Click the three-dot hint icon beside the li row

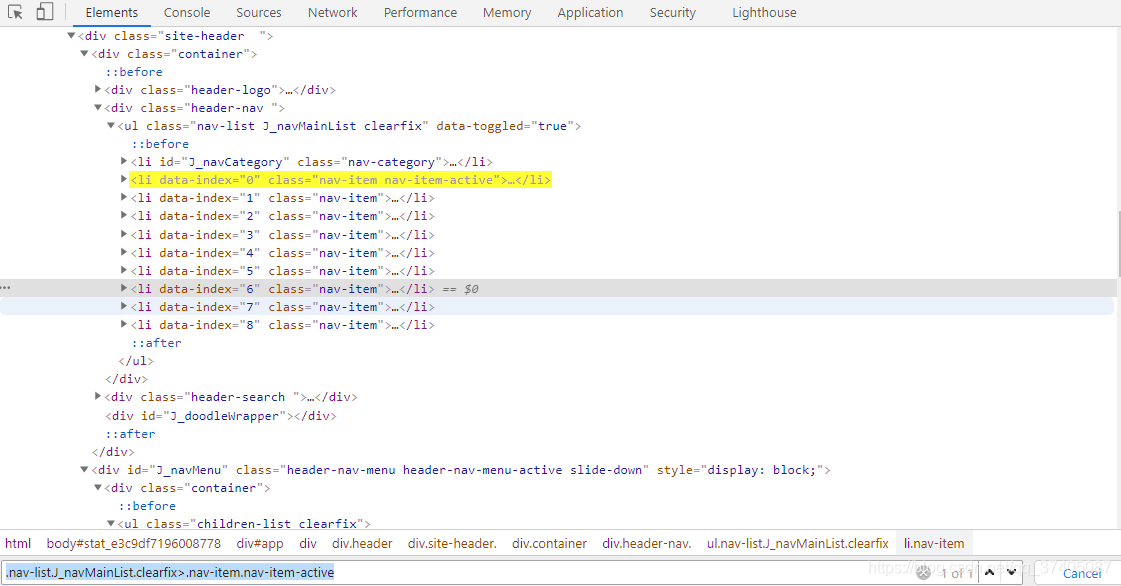click(6, 287)
